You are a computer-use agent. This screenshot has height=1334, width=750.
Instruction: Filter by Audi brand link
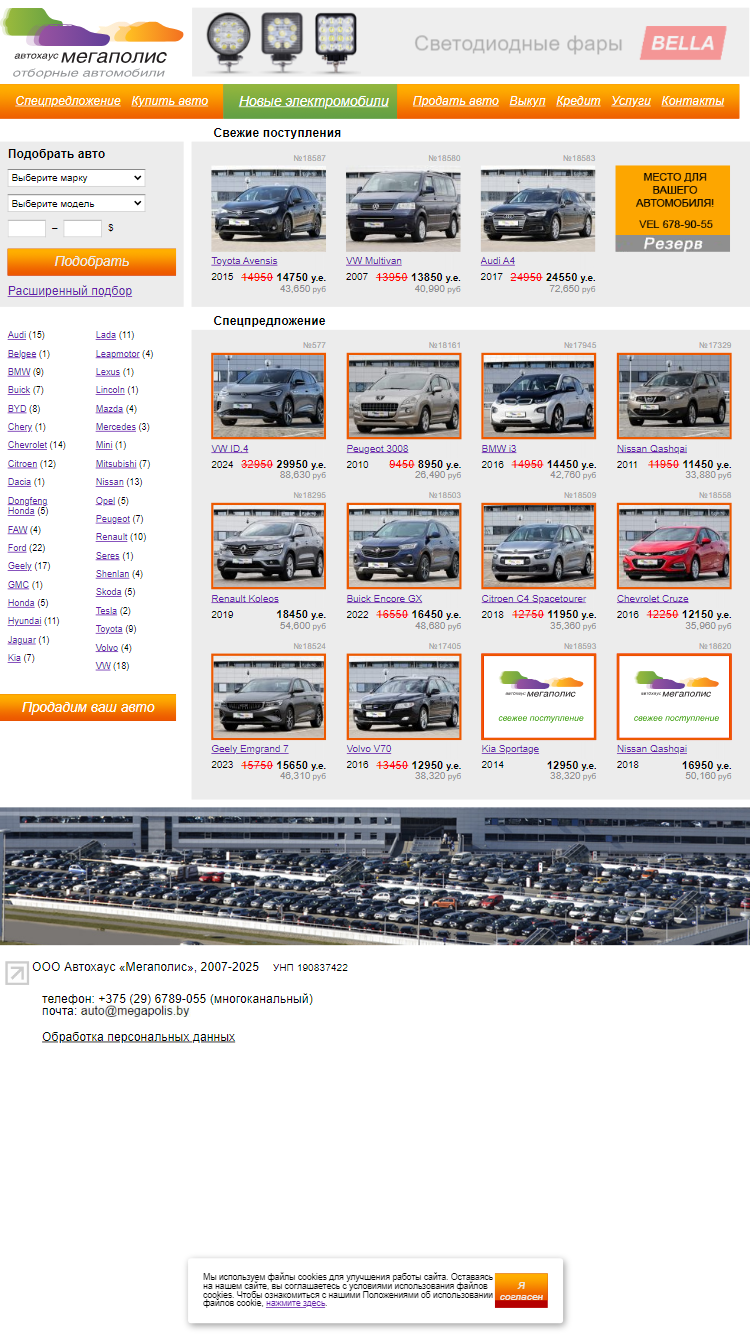click(17, 335)
